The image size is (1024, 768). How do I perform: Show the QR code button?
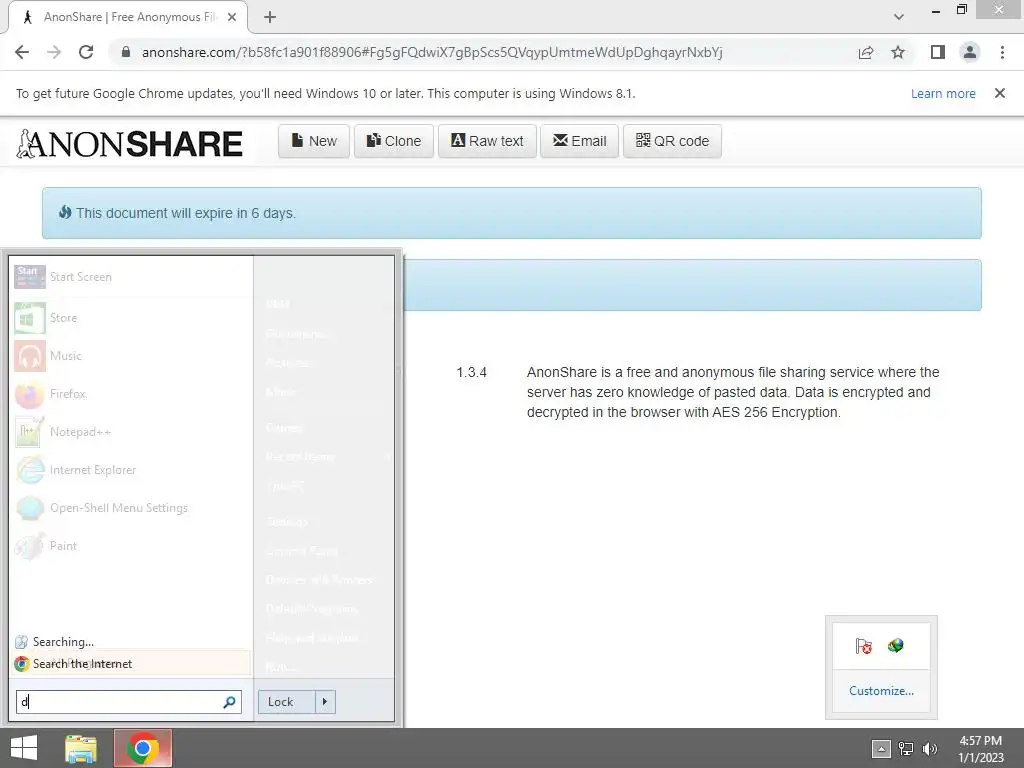pos(672,141)
